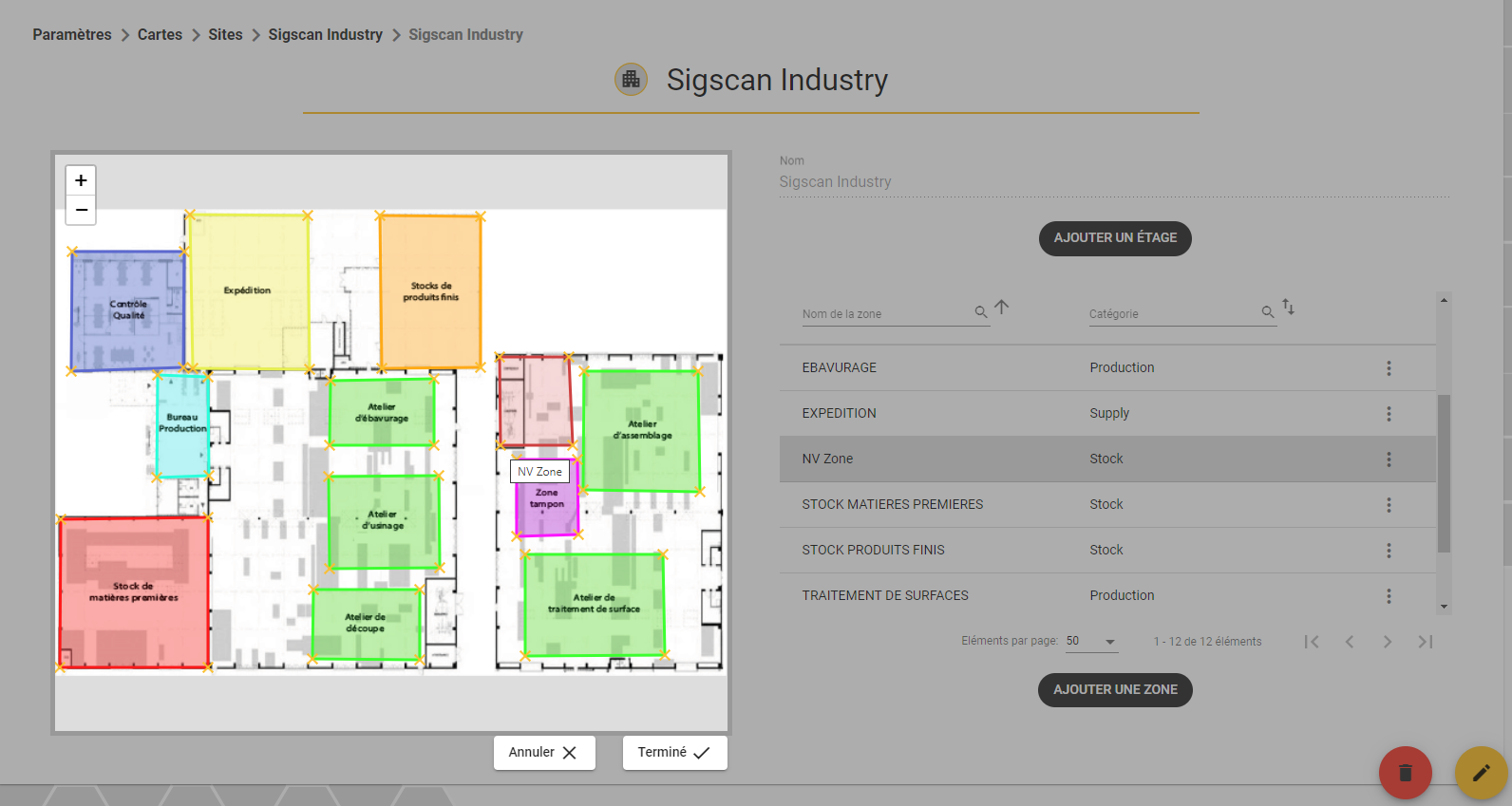Go to last page of zones
Screen dimensions: 1512x806
point(1426,642)
